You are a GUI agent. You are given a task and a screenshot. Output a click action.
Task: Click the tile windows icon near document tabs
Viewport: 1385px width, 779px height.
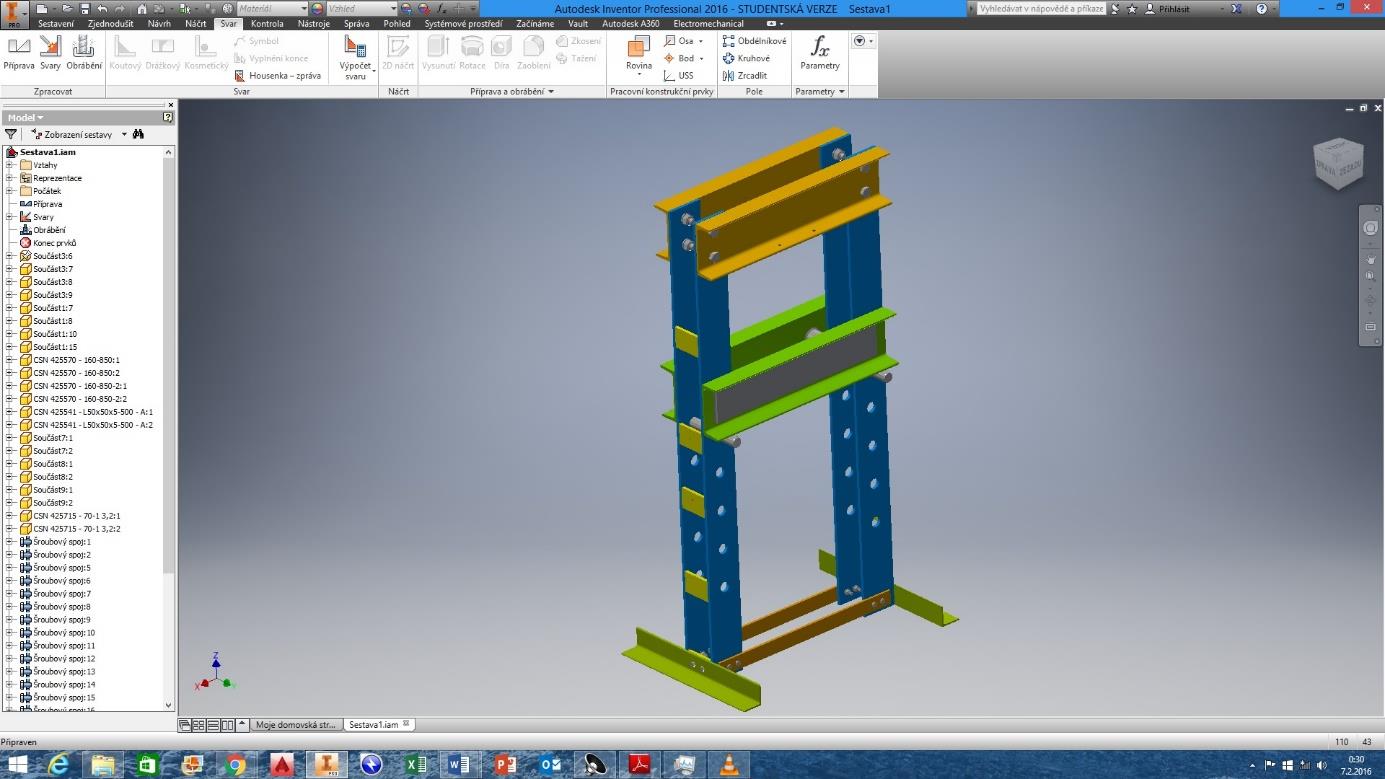(199, 725)
